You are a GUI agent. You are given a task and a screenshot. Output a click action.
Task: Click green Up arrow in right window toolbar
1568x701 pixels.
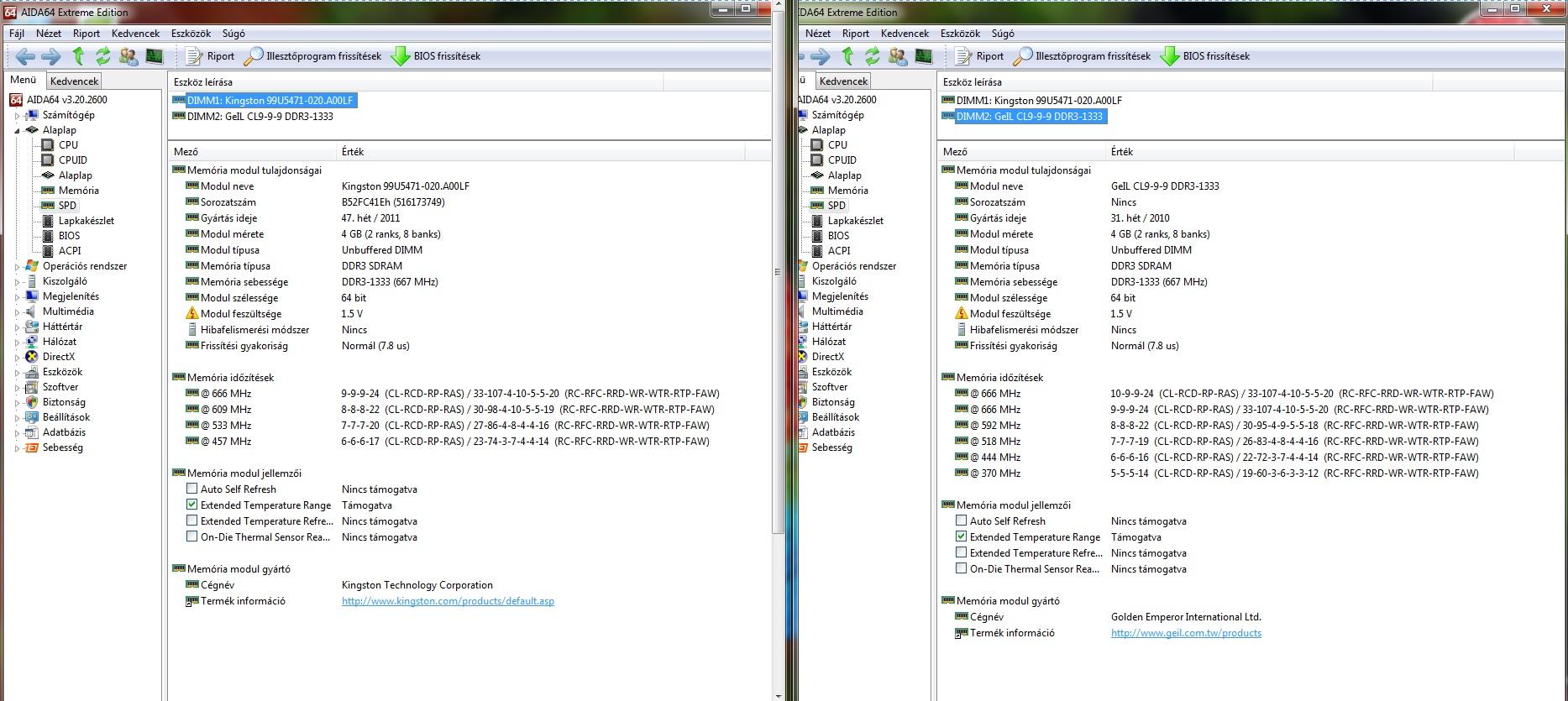pos(847,56)
